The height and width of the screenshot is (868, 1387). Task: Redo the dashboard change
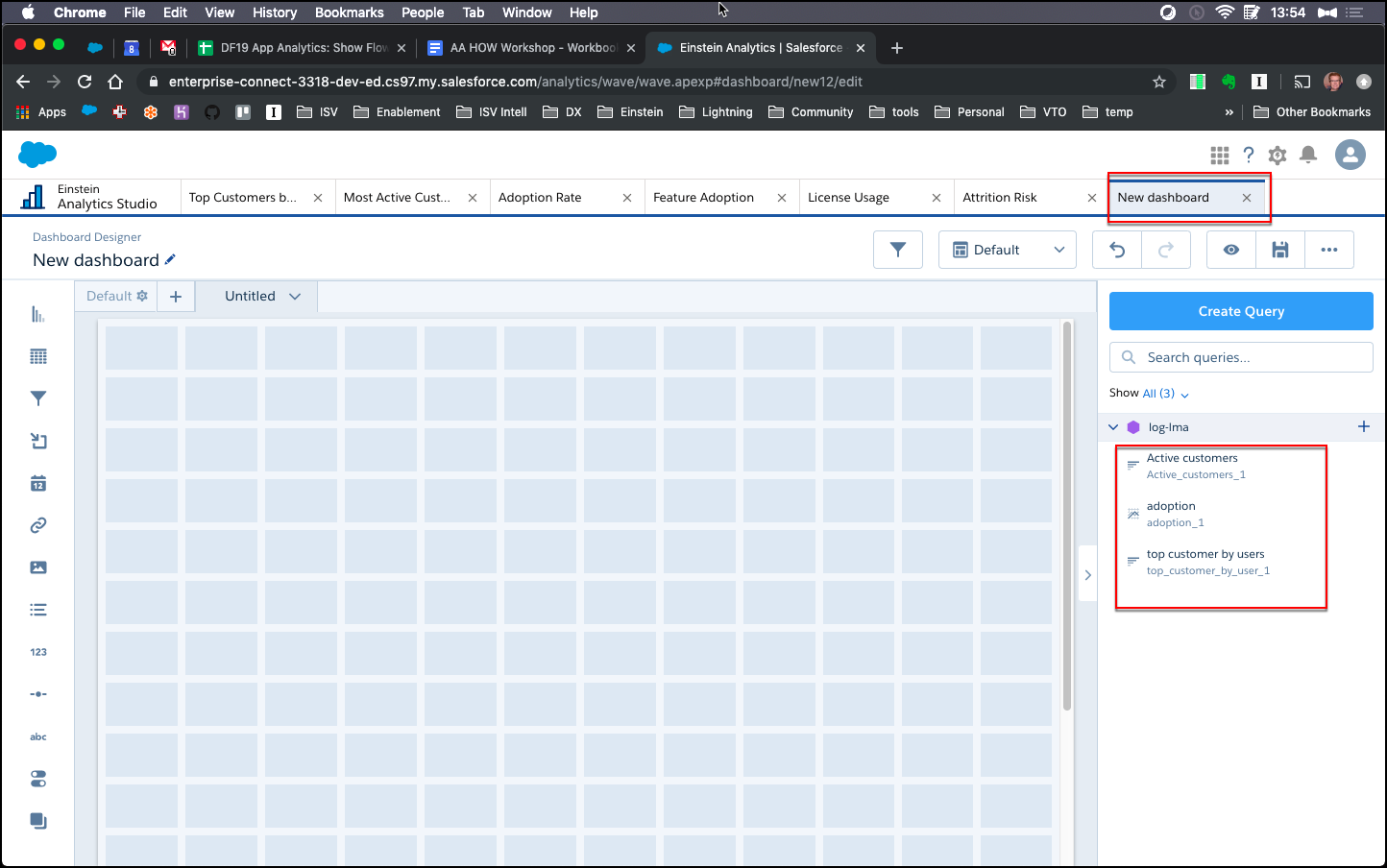tap(1166, 250)
